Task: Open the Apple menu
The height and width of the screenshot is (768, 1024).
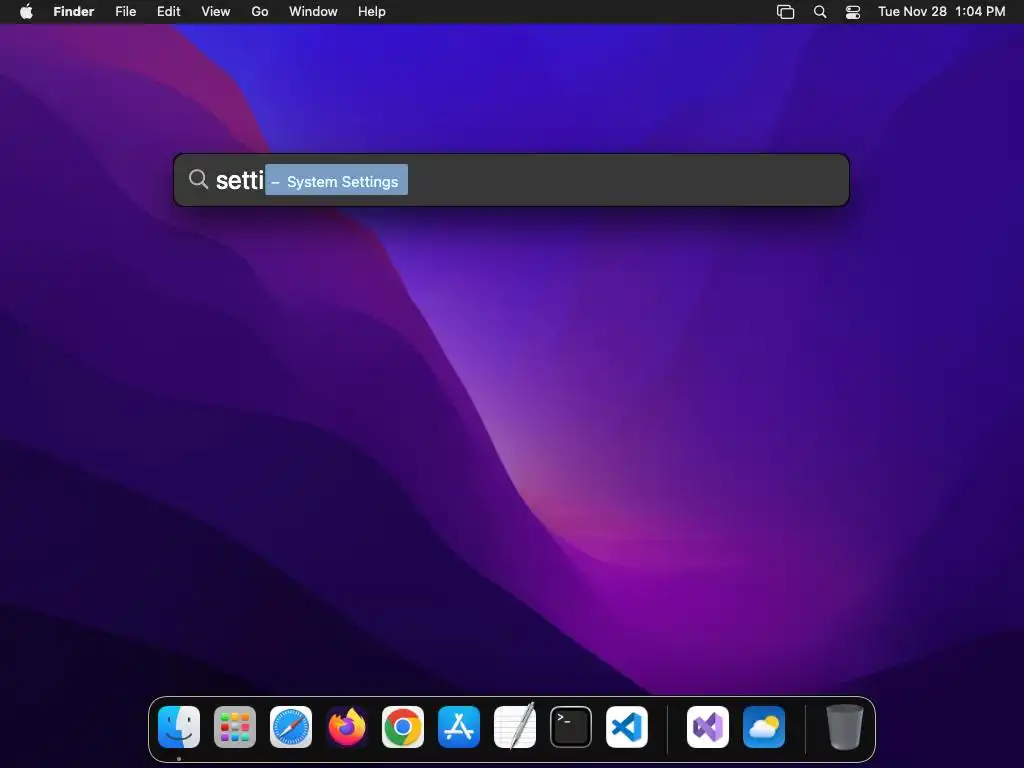Action: [26, 12]
